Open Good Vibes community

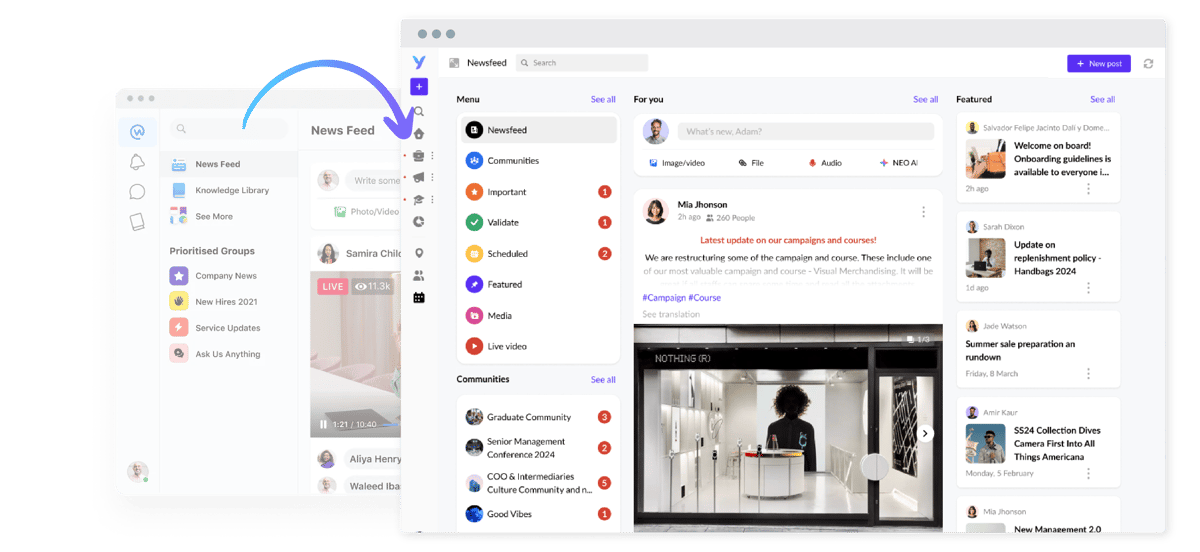click(x=539, y=514)
